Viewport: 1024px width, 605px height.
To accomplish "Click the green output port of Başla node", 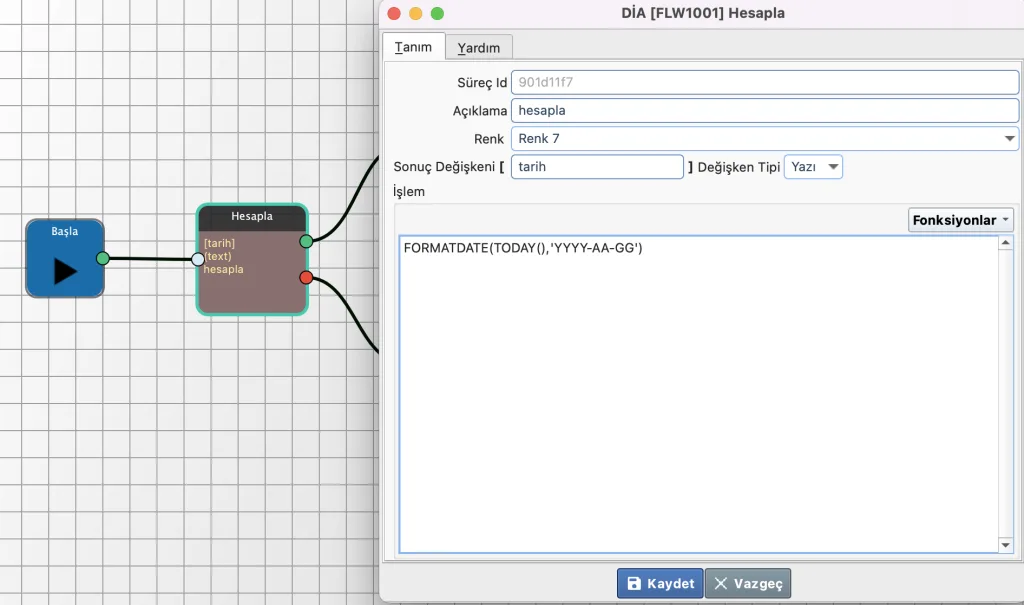I will point(103,258).
